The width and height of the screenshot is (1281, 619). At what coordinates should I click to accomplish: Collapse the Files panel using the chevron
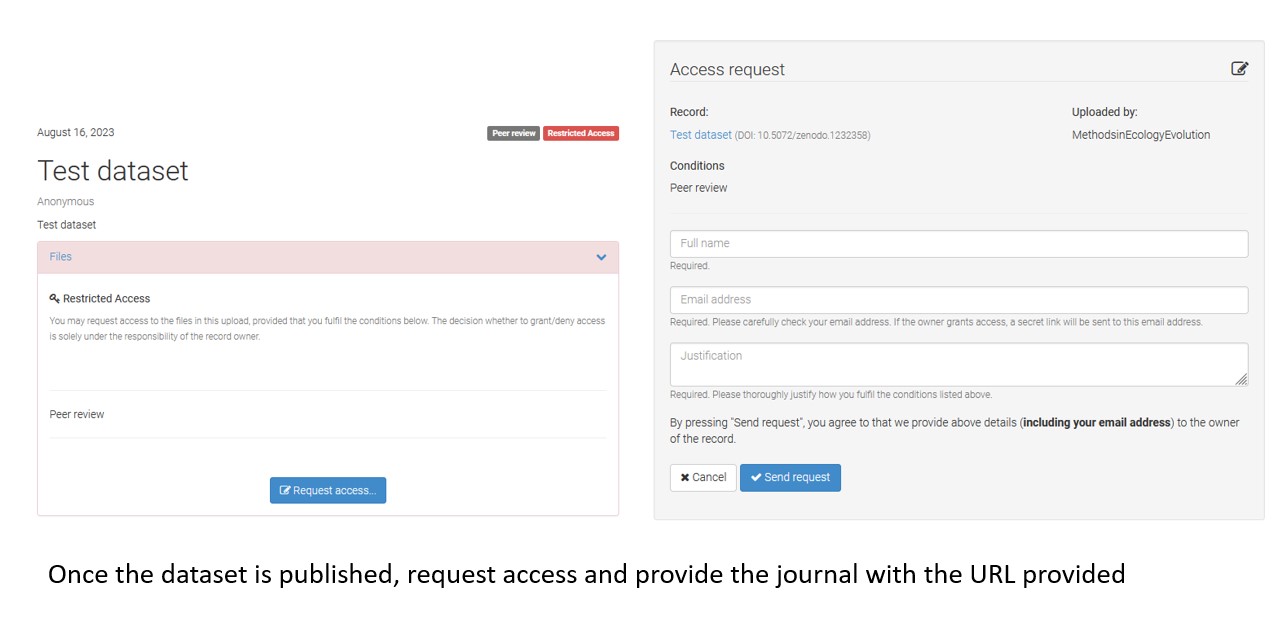click(601, 257)
